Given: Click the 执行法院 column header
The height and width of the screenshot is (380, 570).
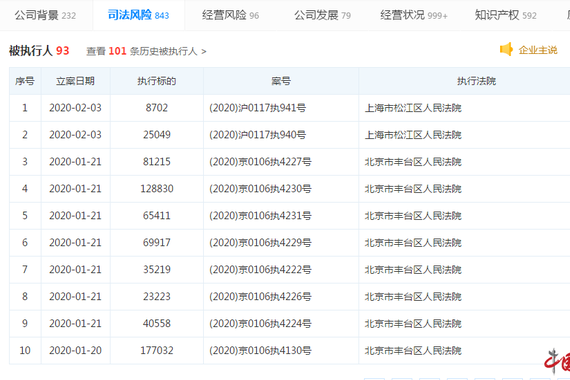Looking at the screenshot, I should click(x=476, y=81).
